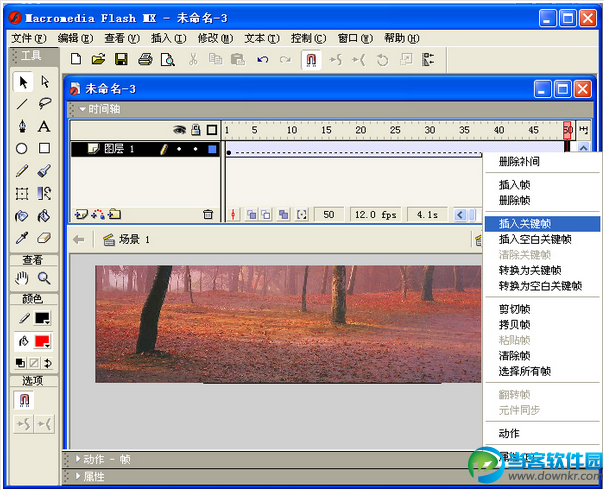Click the Delete Layer trash icon
This screenshot has width=604, height=490.
click(208, 214)
